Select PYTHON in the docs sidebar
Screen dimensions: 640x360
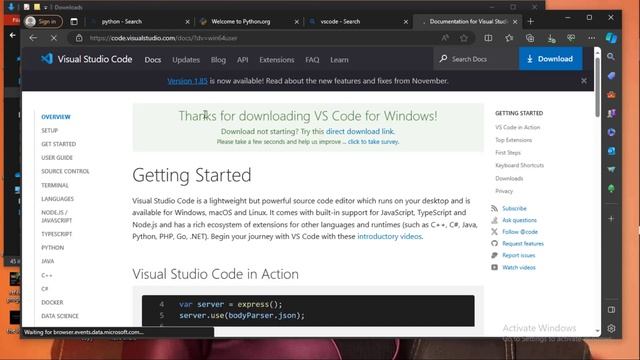[x=53, y=247]
